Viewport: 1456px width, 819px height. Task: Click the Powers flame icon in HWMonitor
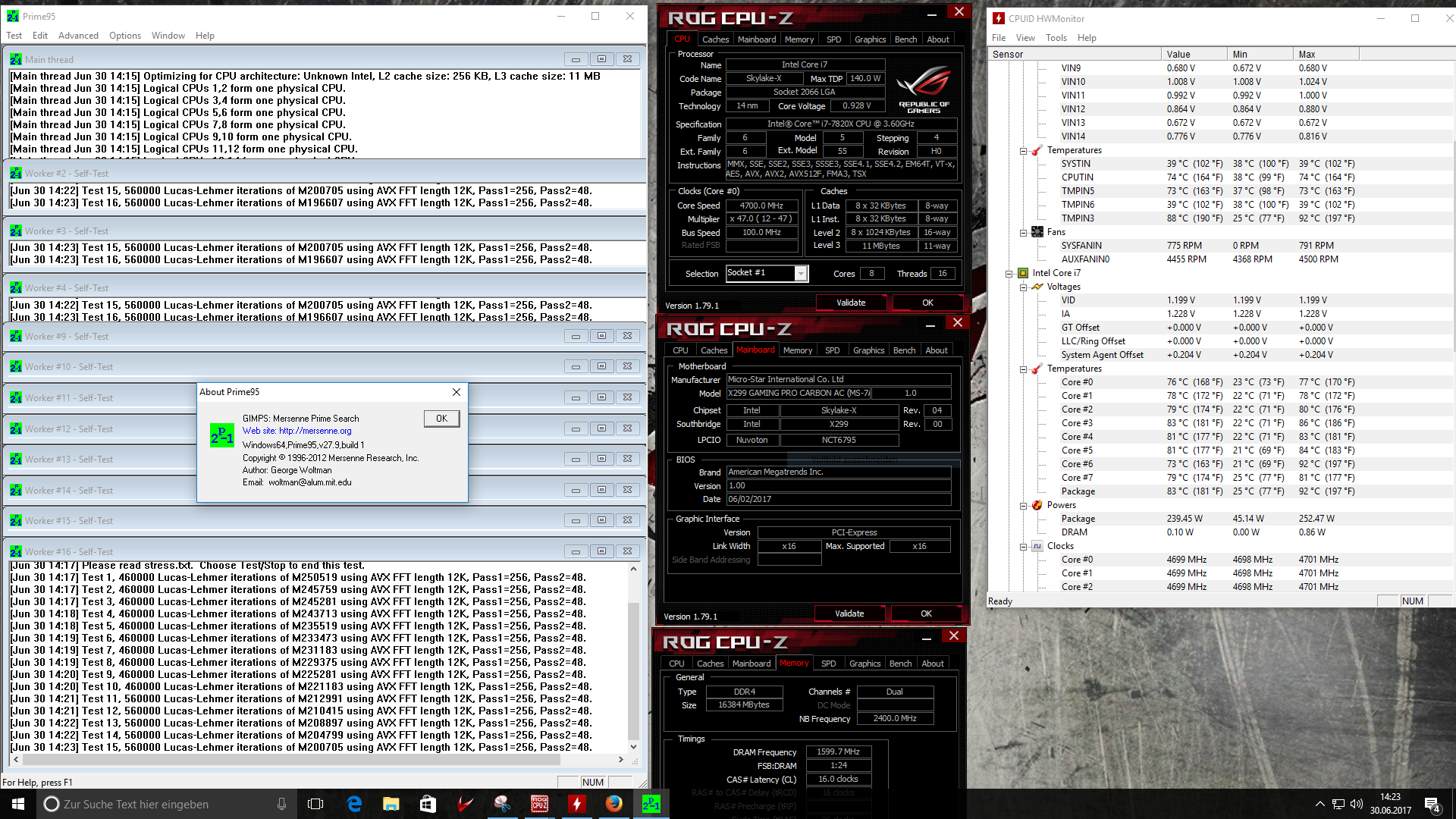(x=1037, y=505)
